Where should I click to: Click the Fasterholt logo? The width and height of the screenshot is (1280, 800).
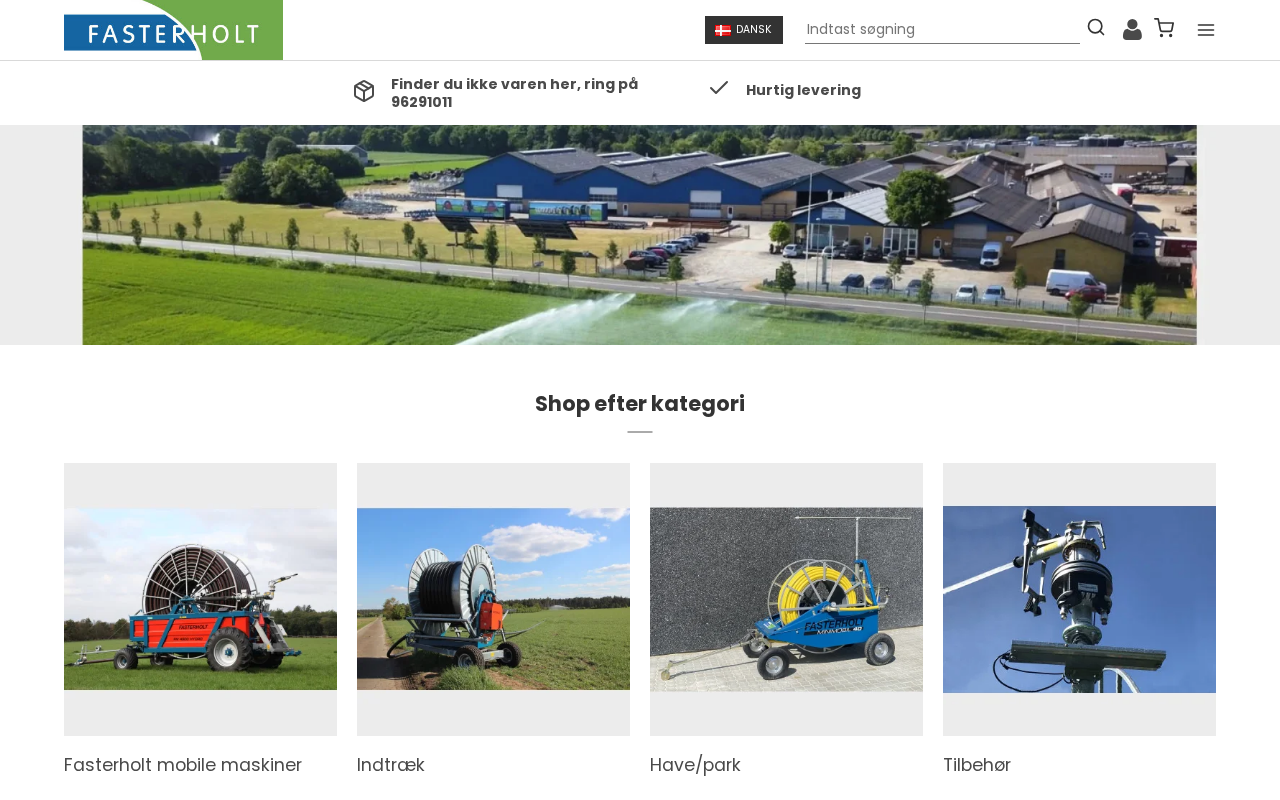click(x=173, y=30)
